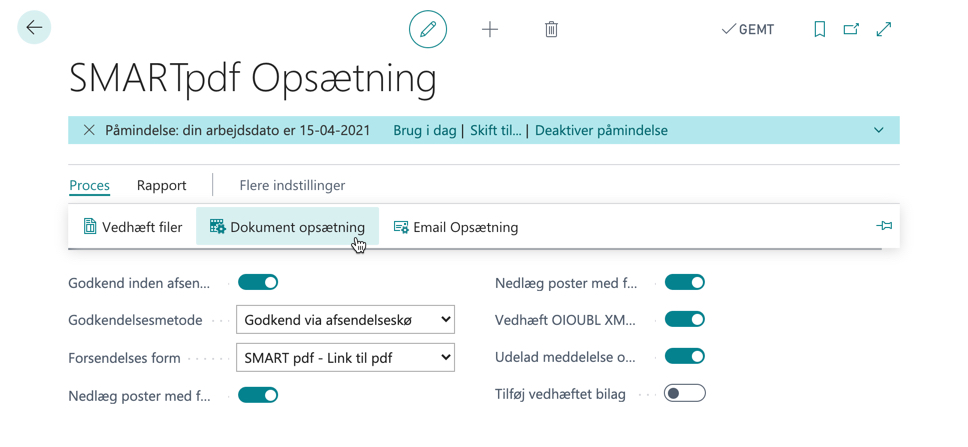Image resolution: width=968 pixels, height=447 pixels.
Task: Click the bookmark icon
Action: (820, 29)
